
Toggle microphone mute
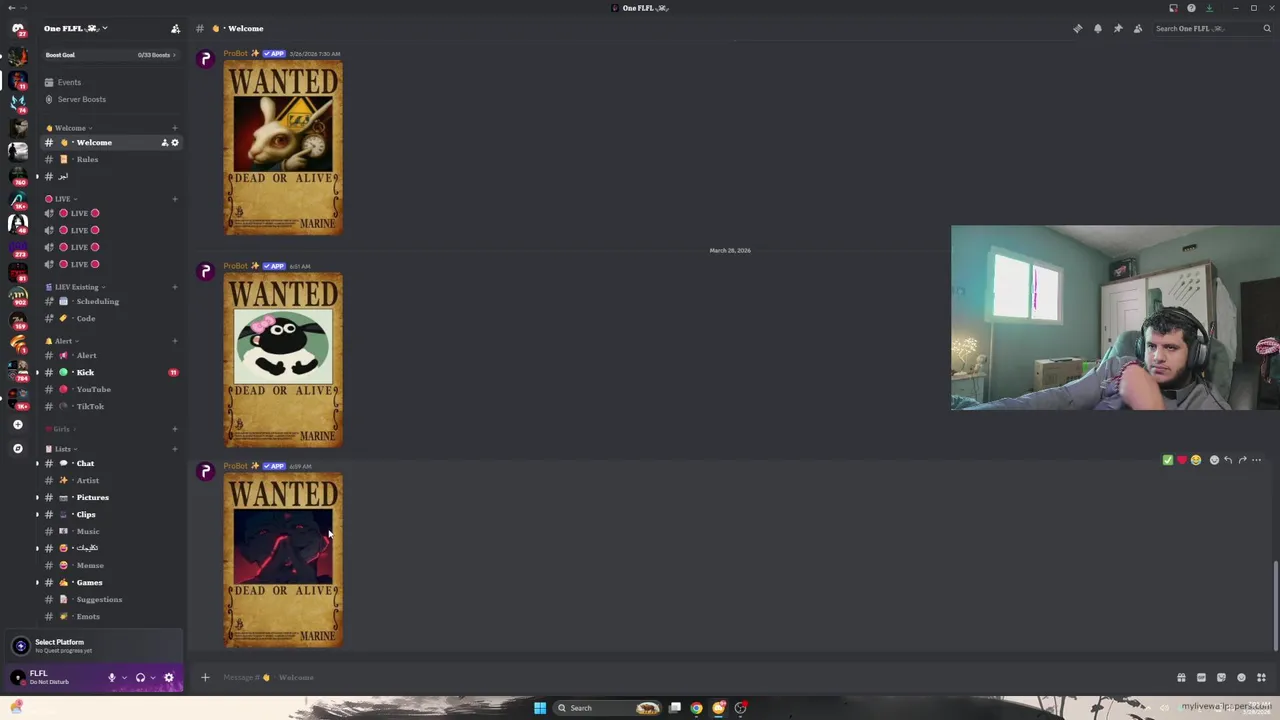pyautogui.click(x=112, y=677)
